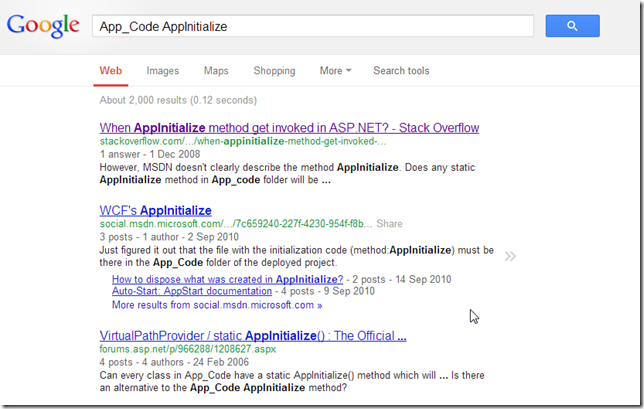The width and height of the screenshot is (644, 409).
Task: Open Search tools options
Action: point(401,71)
